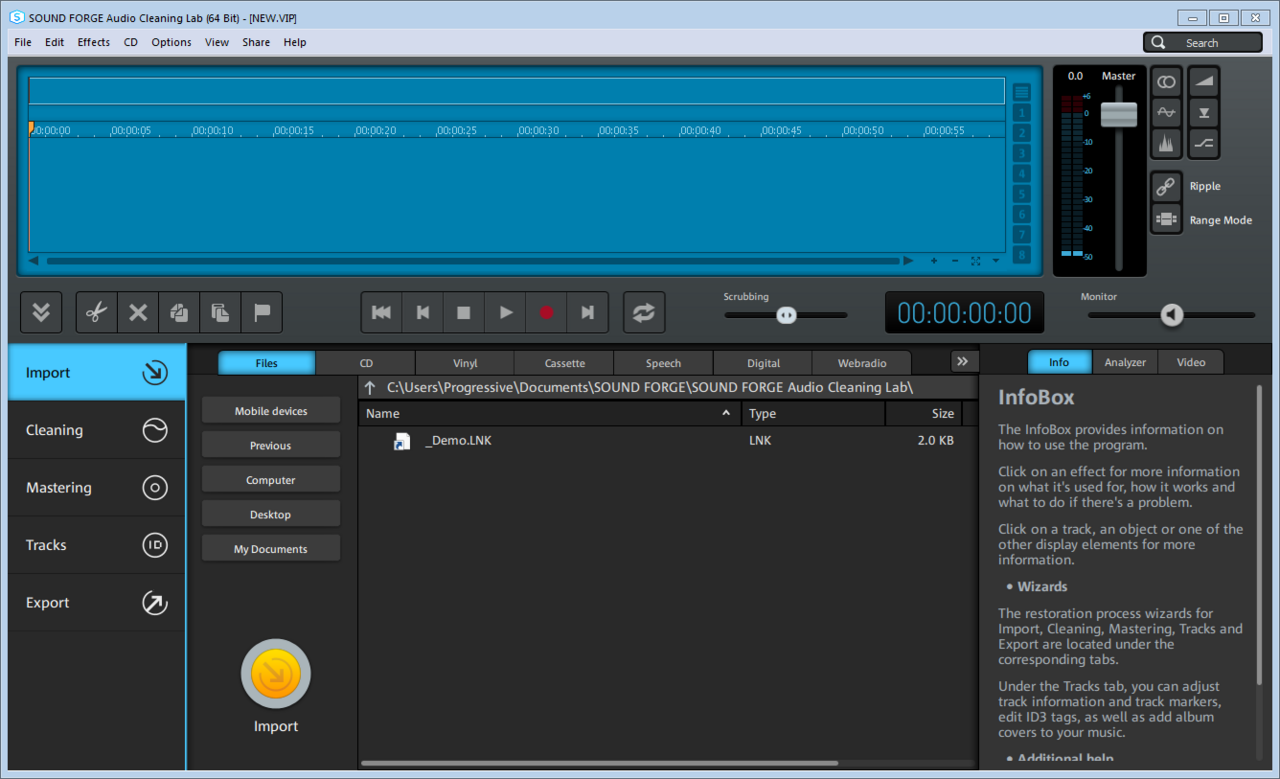Select the _Demo.LNK file
The width and height of the screenshot is (1280, 779).
click(x=458, y=440)
